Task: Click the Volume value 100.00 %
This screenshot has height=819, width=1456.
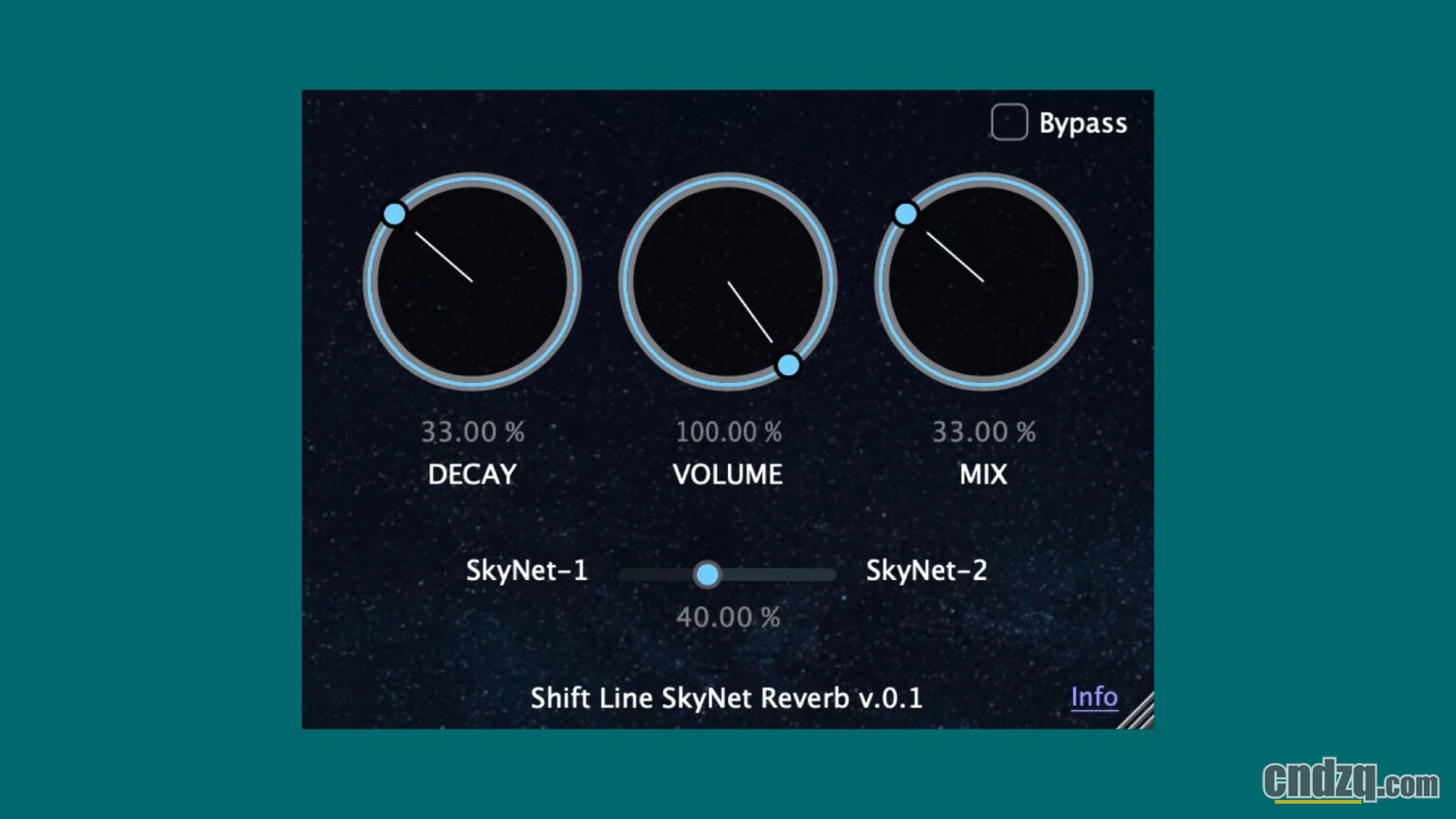Action: coord(728,432)
